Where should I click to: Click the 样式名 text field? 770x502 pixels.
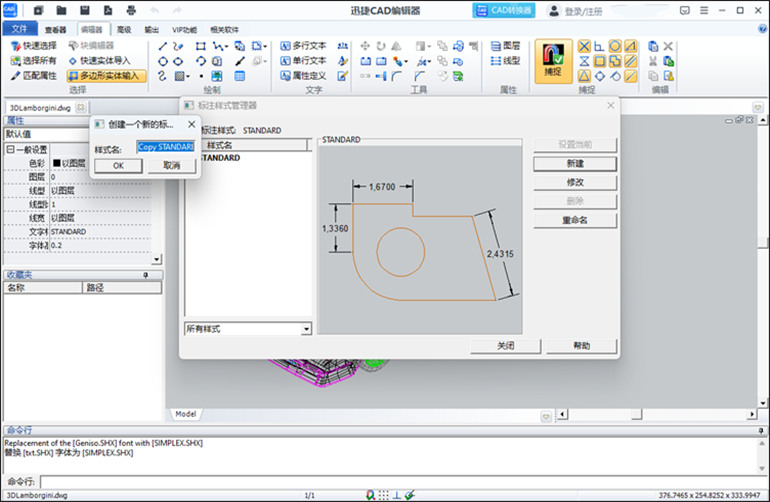point(165,147)
